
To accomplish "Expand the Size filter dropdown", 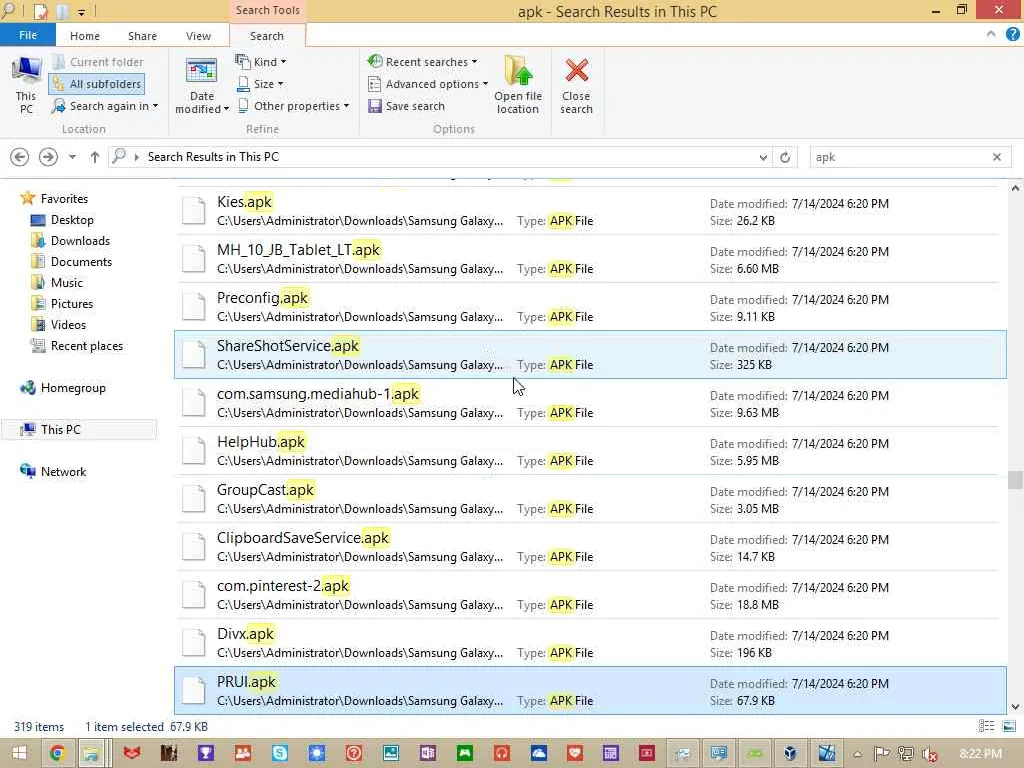I will 259,84.
